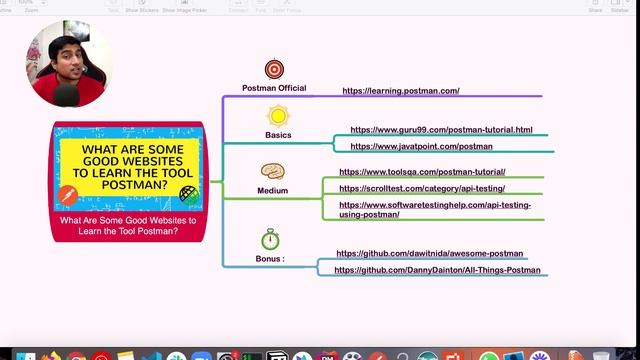
Task: Select the Medium topic label
Action: tap(273, 191)
